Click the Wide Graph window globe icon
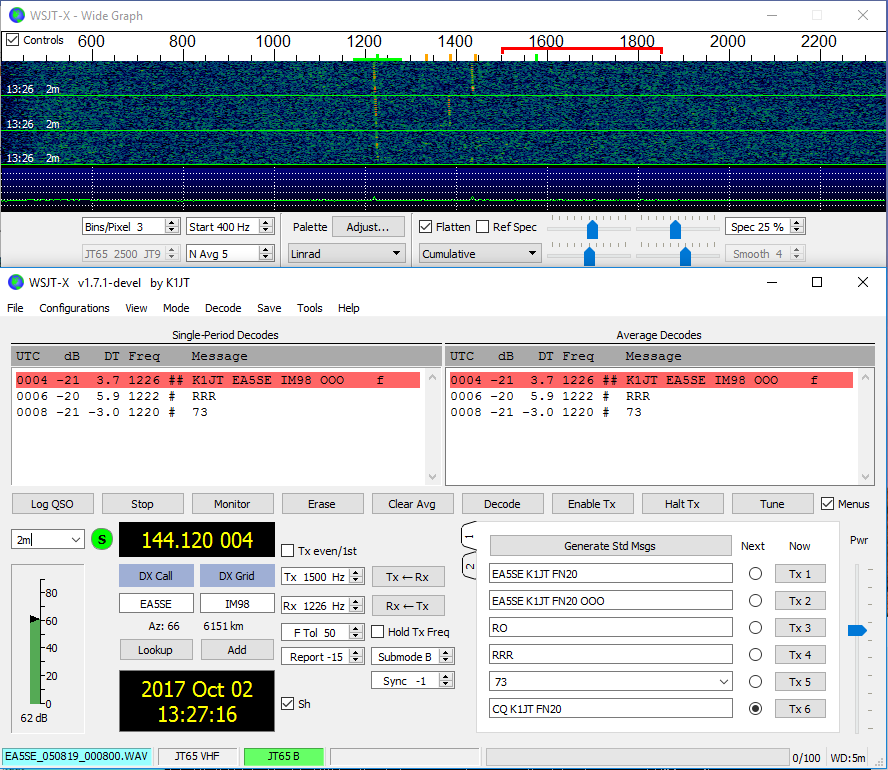 16,15
